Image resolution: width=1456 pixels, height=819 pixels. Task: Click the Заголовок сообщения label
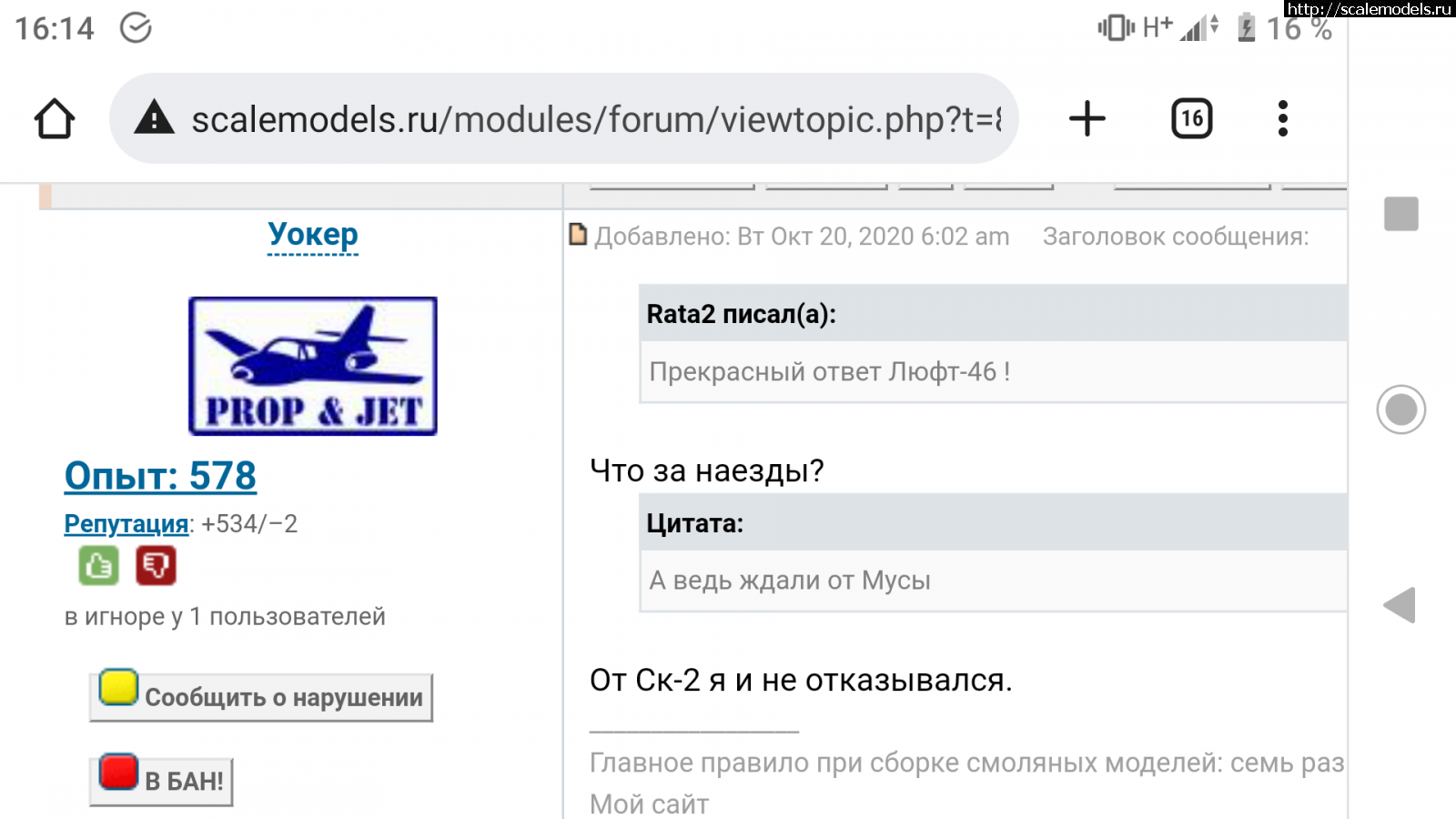tap(1176, 237)
